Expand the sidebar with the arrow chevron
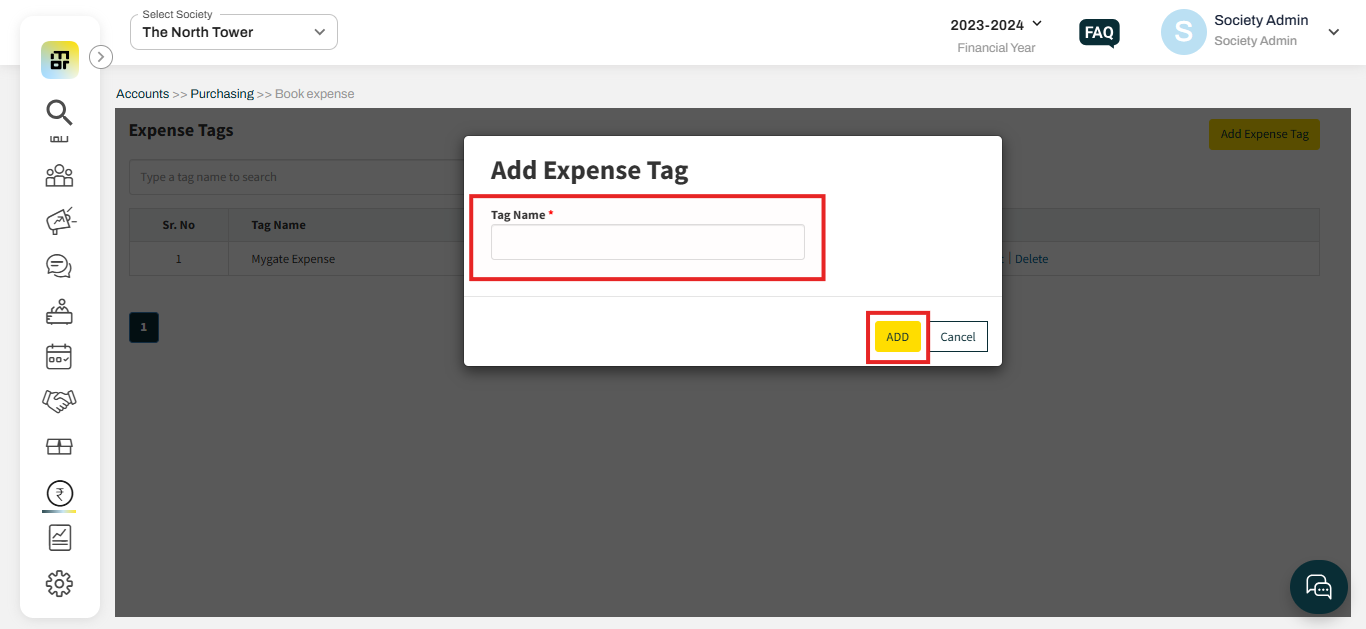The width and height of the screenshot is (1366, 629). [x=100, y=57]
